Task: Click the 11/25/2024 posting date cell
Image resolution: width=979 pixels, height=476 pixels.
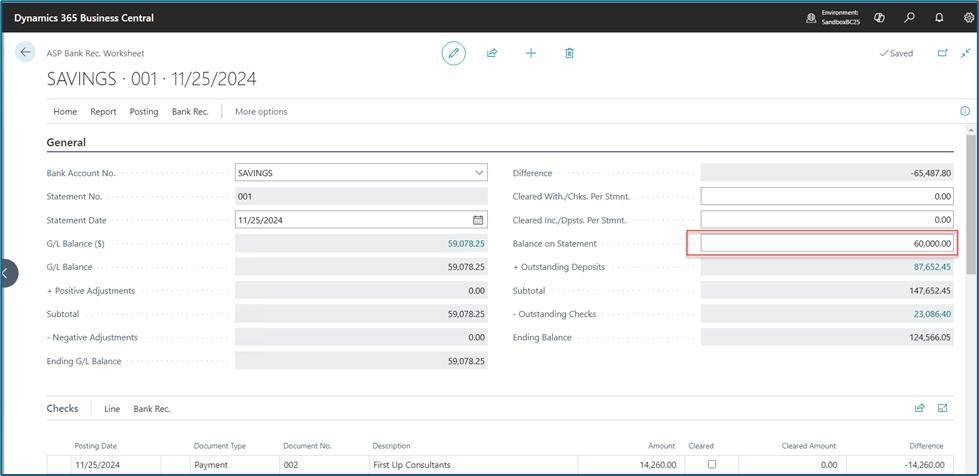Action: click(x=116, y=465)
